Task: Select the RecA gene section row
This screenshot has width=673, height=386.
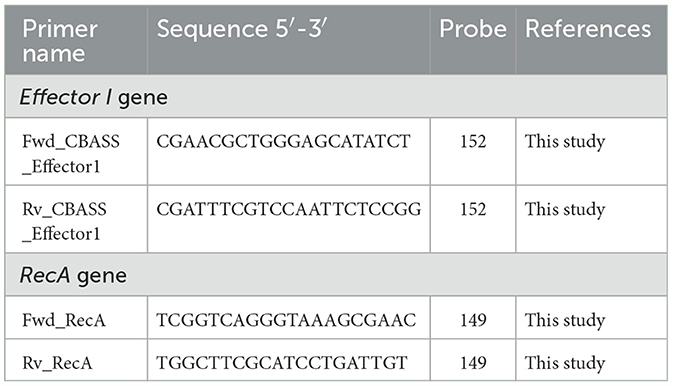Action: point(336,275)
